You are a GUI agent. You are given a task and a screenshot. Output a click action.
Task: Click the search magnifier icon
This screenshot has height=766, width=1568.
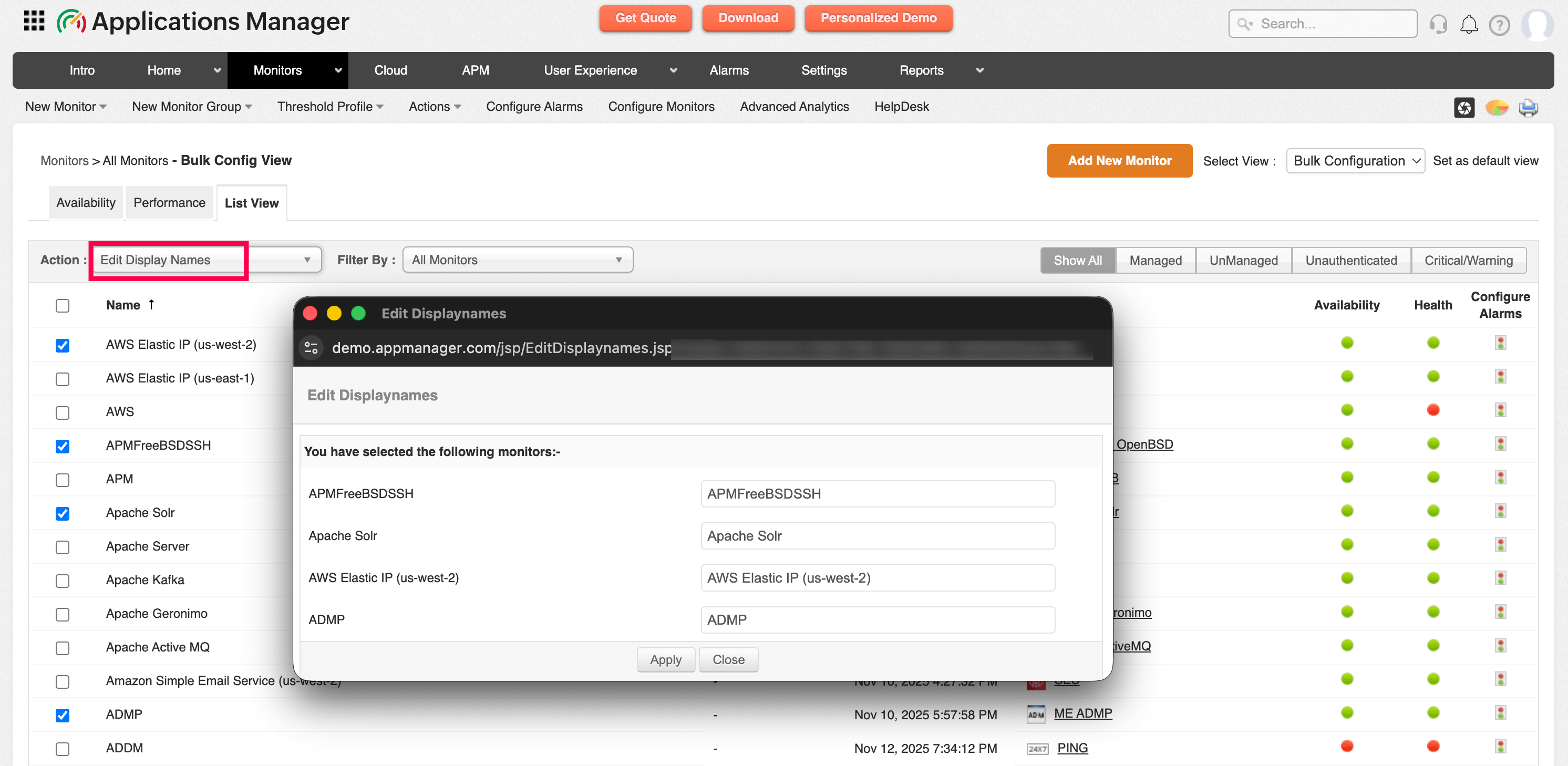(x=1245, y=24)
